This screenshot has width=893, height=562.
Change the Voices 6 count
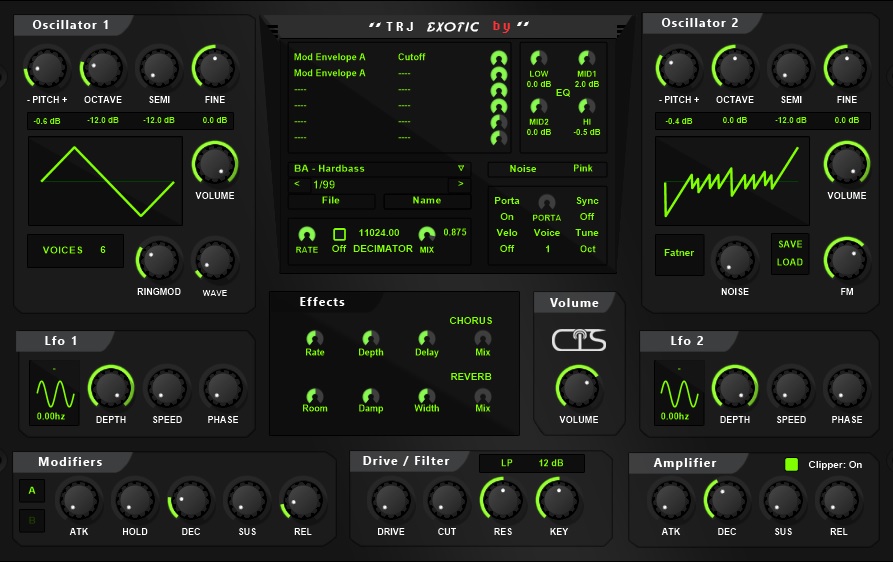pyautogui.click(x=75, y=251)
